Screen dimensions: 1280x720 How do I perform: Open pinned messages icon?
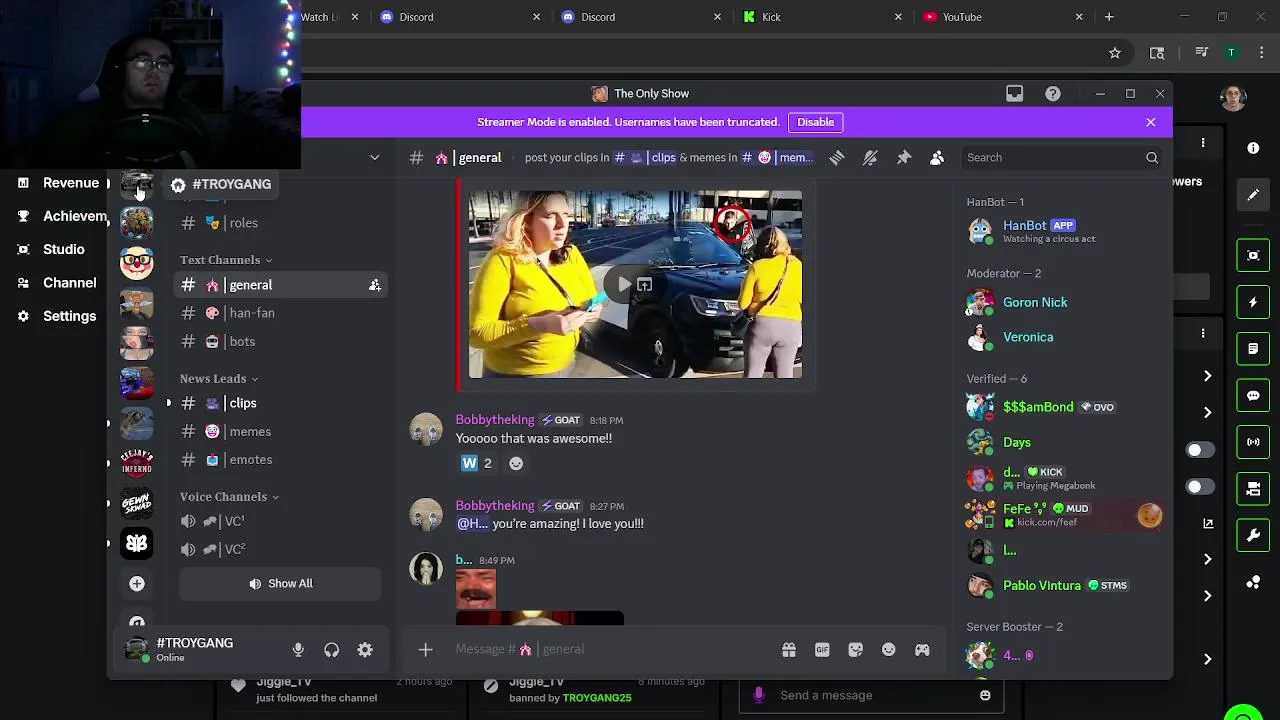(904, 158)
